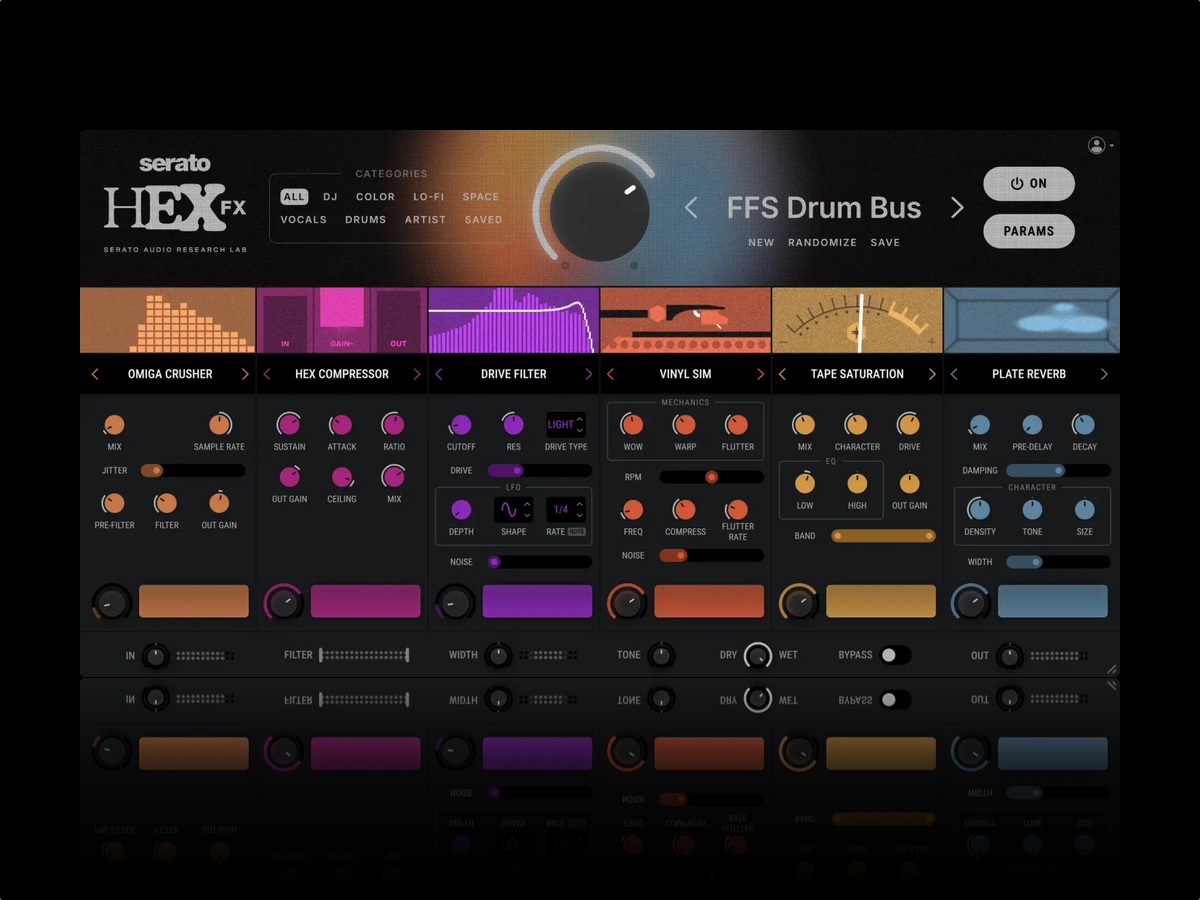Click the Vinyl Sim turntable artwork
The width and height of the screenshot is (1200, 900).
pos(685,318)
